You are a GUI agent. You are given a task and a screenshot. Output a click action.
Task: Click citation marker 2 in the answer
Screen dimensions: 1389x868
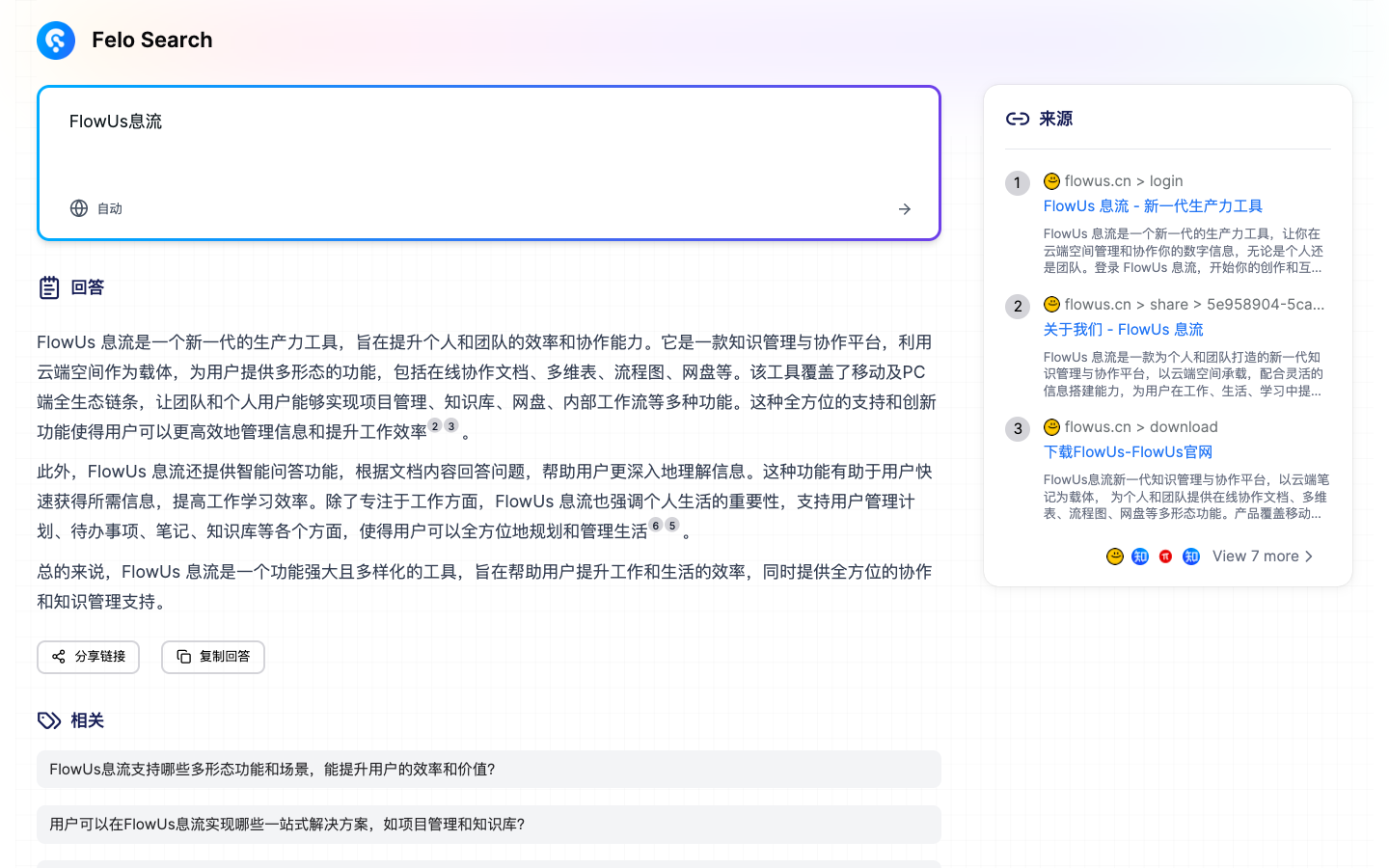[x=436, y=424]
